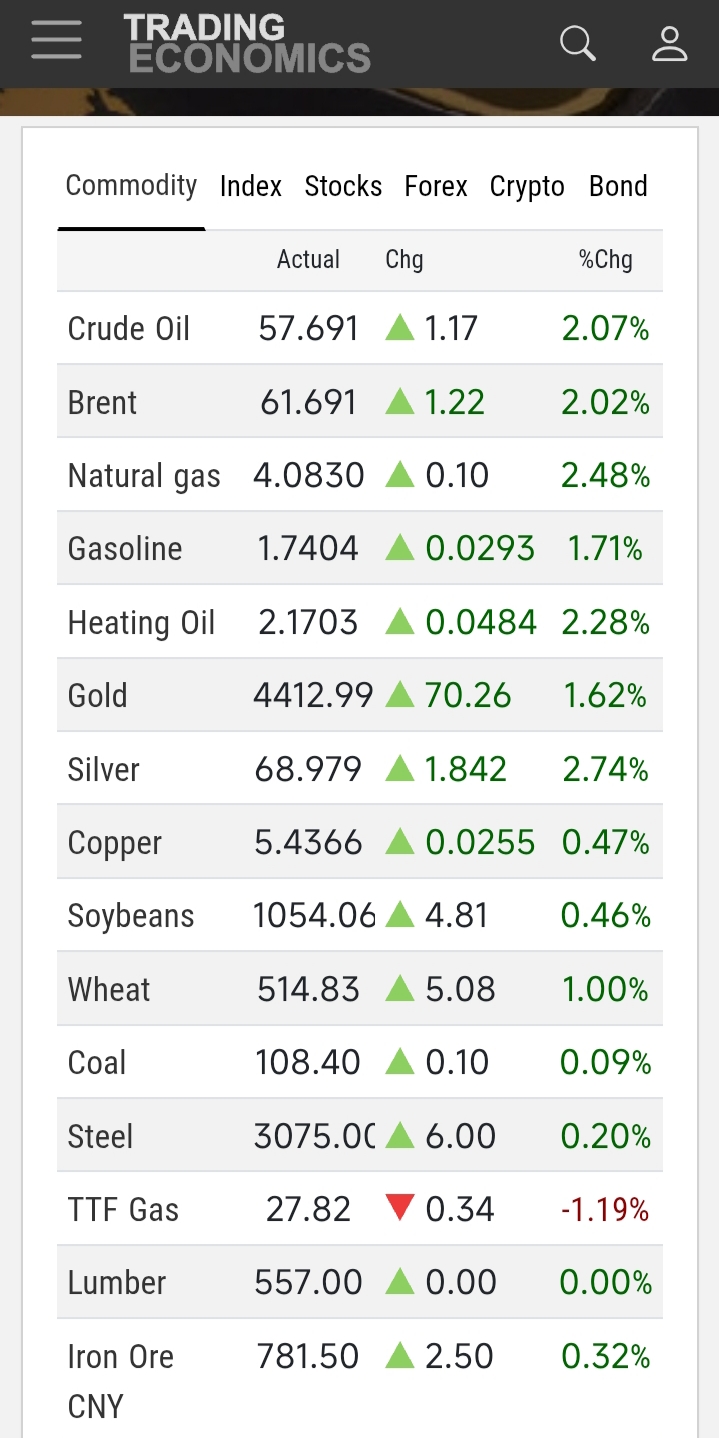719x1438 pixels.
Task: Click the green up arrow beside Silver
Action: [399, 768]
